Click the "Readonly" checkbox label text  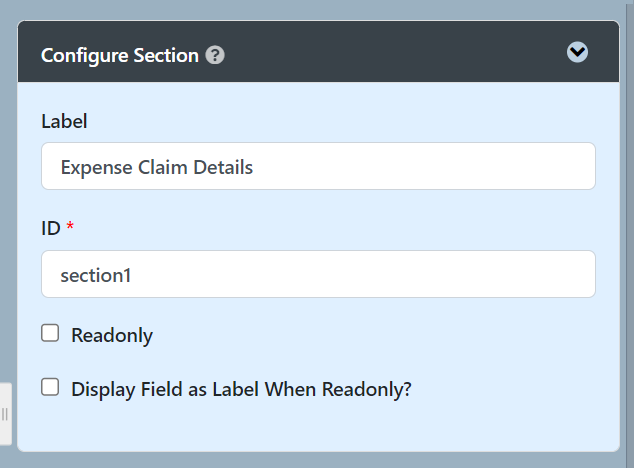[112, 336]
